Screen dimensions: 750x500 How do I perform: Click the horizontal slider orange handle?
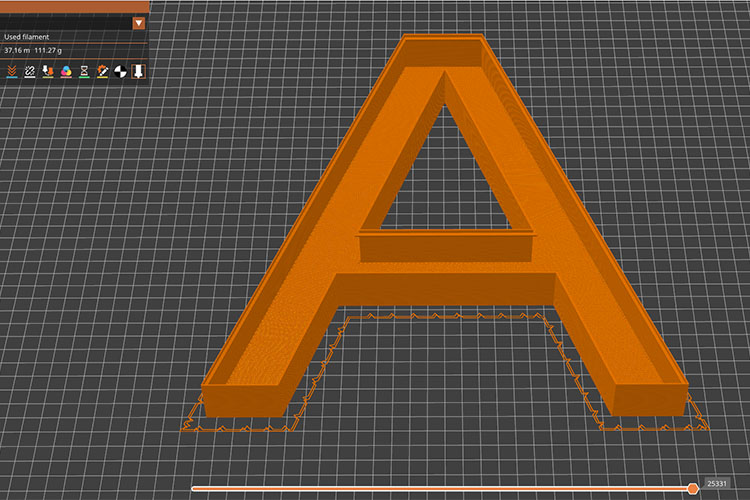coord(693,488)
